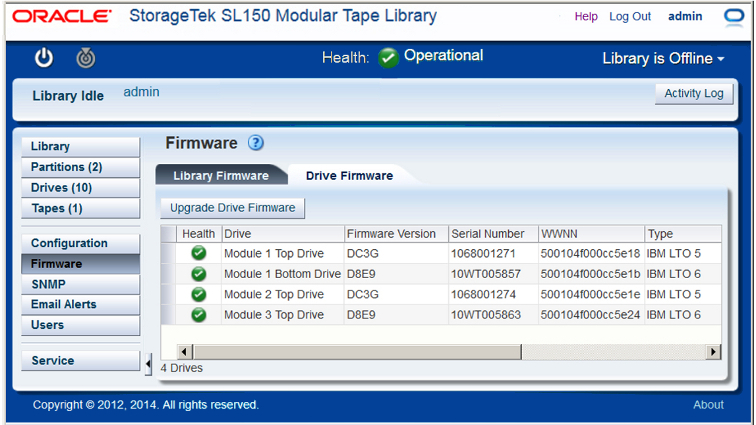Sort by the Type column header
The height and width of the screenshot is (425, 756).
click(683, 234)
